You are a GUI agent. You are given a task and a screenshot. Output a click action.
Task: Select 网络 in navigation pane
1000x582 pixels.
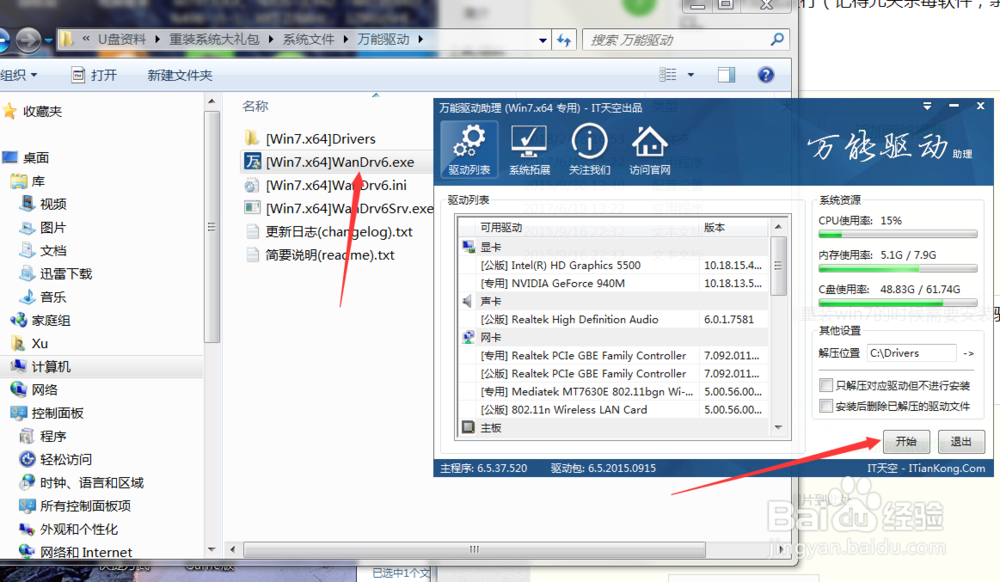45,389
